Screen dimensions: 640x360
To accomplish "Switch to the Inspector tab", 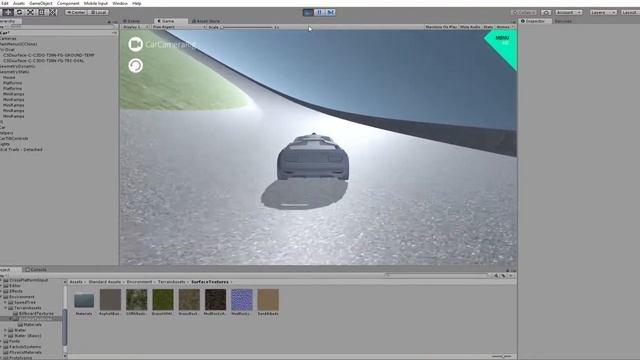I will tap(535, 21).
